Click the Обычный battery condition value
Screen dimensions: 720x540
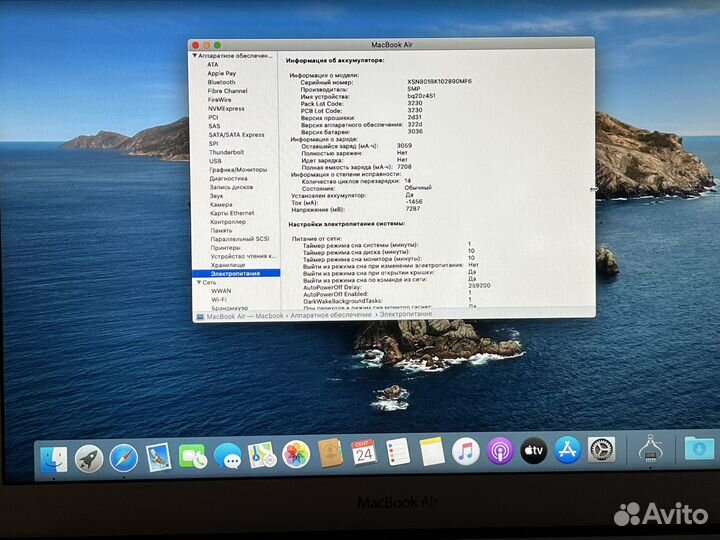pos(418,188)
